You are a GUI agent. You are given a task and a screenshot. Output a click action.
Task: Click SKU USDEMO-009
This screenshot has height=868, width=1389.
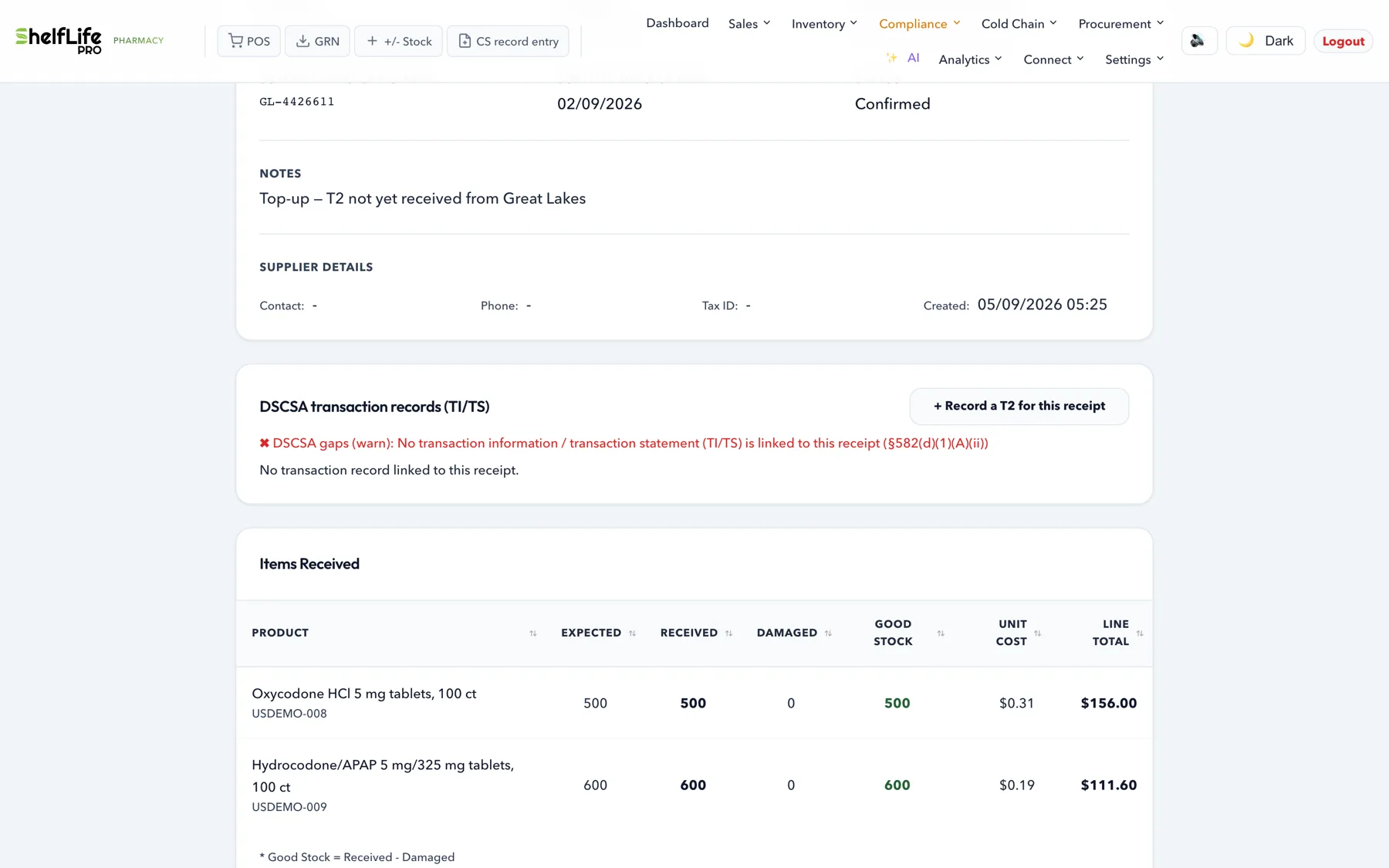tap(289, 807)
